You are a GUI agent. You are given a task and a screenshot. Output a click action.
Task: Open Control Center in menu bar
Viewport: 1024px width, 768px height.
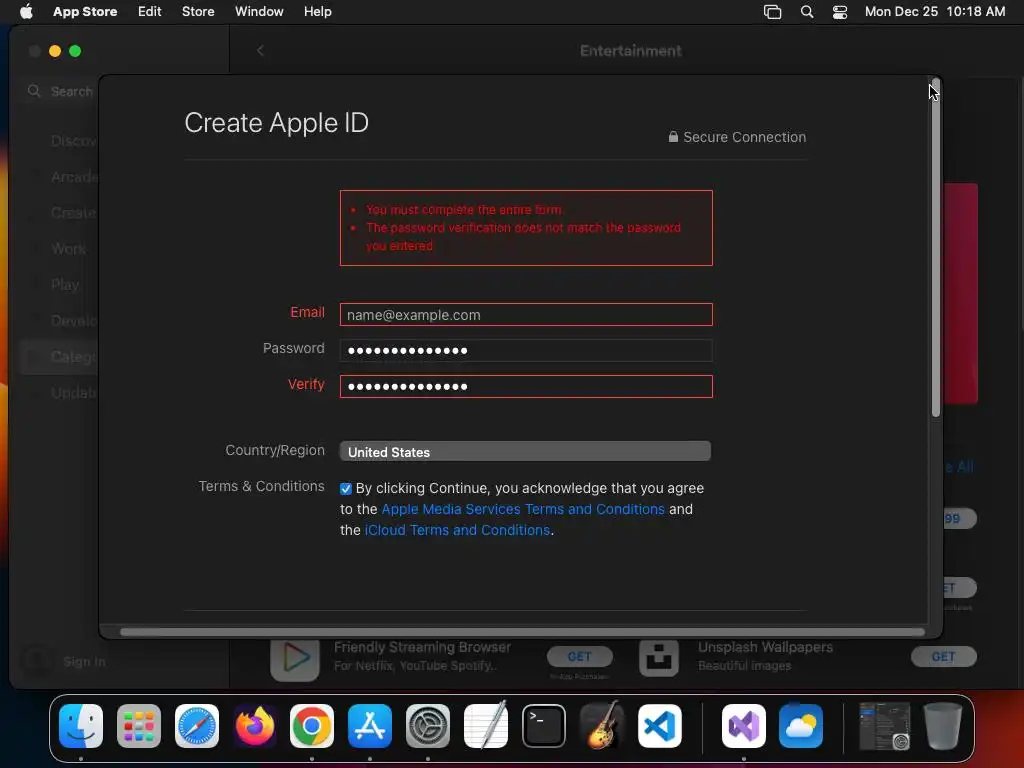(x=840, y=12)
